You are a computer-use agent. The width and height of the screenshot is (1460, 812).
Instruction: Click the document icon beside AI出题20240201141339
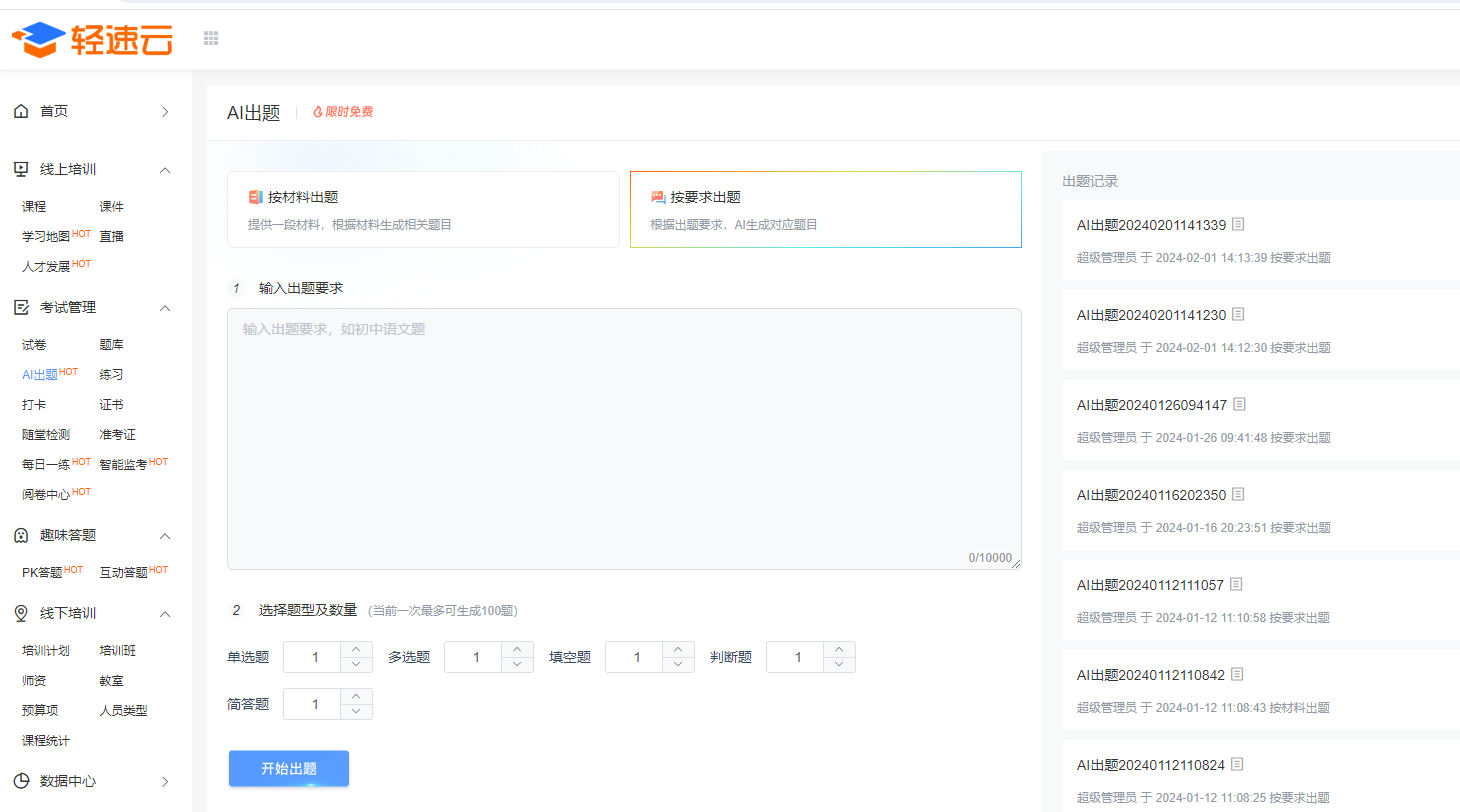(1238, 224)
